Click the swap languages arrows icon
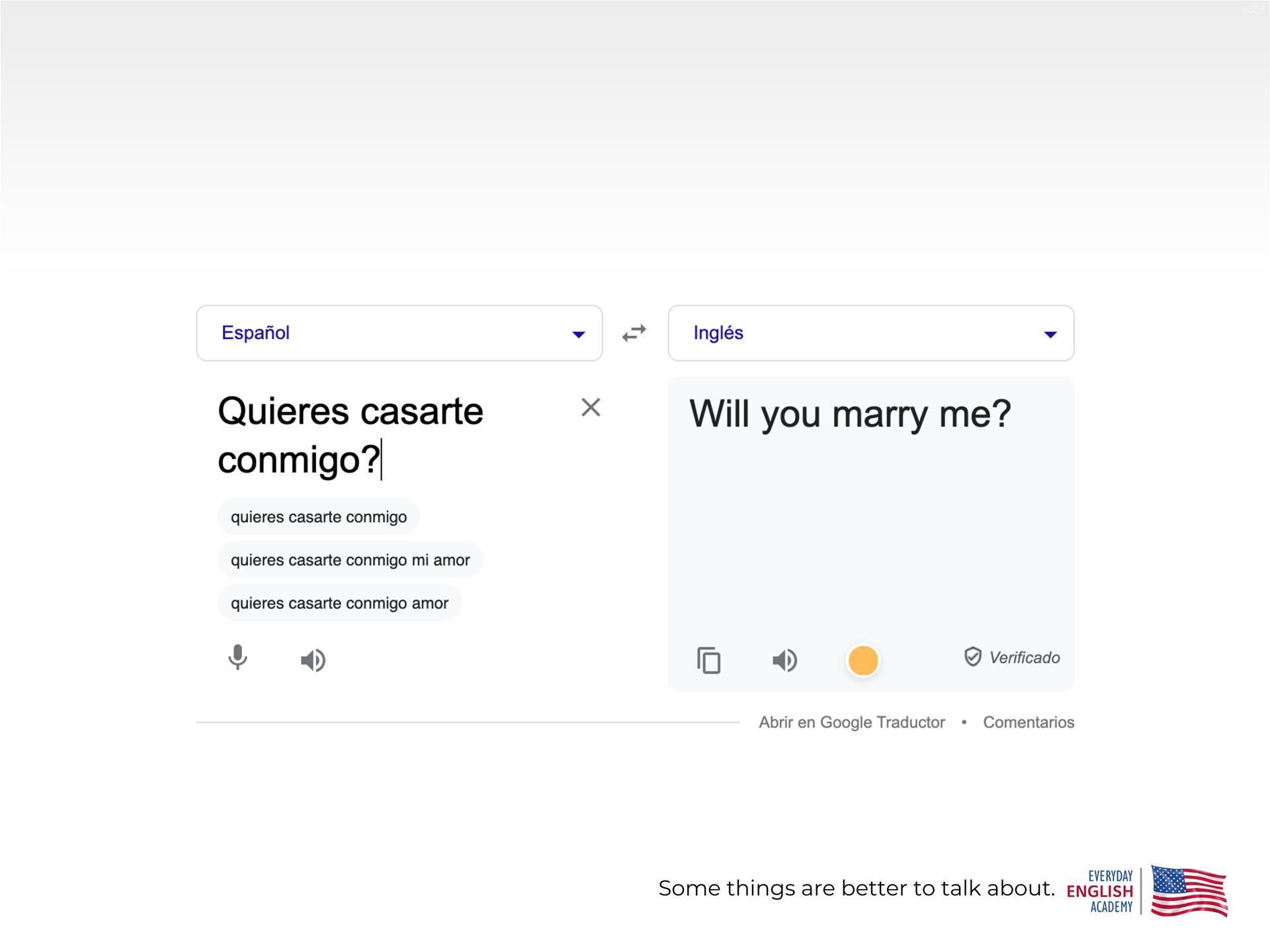This screenshot has height=952, width=1270. [634, 333]
